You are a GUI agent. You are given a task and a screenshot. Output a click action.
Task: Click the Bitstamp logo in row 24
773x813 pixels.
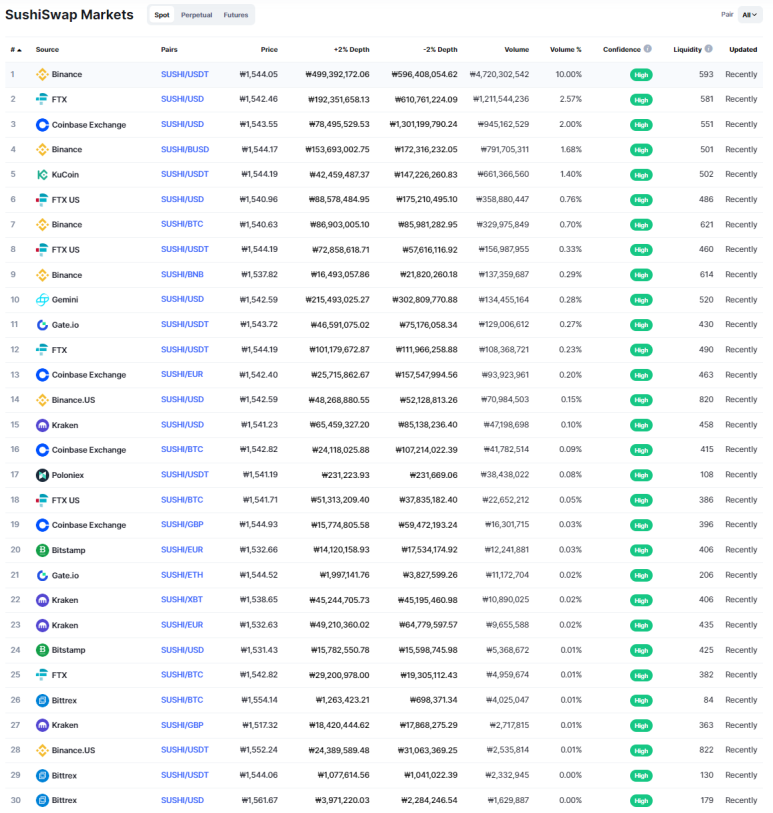(42, 650)
